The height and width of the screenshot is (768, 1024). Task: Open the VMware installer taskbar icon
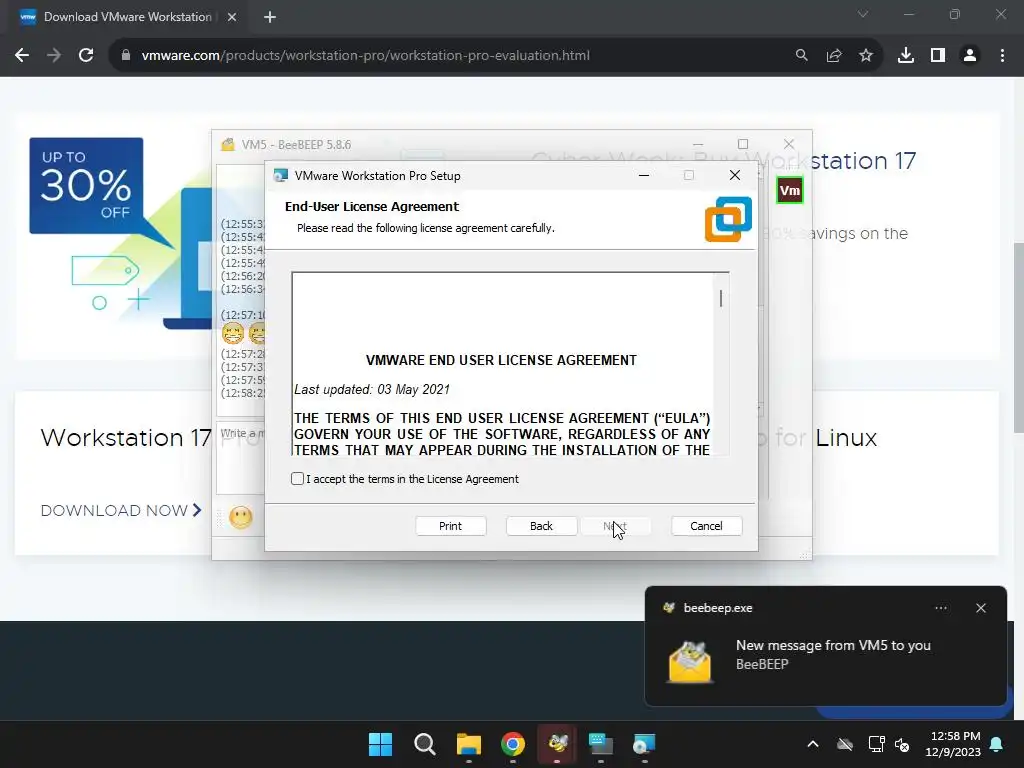(x=645, y=744)
